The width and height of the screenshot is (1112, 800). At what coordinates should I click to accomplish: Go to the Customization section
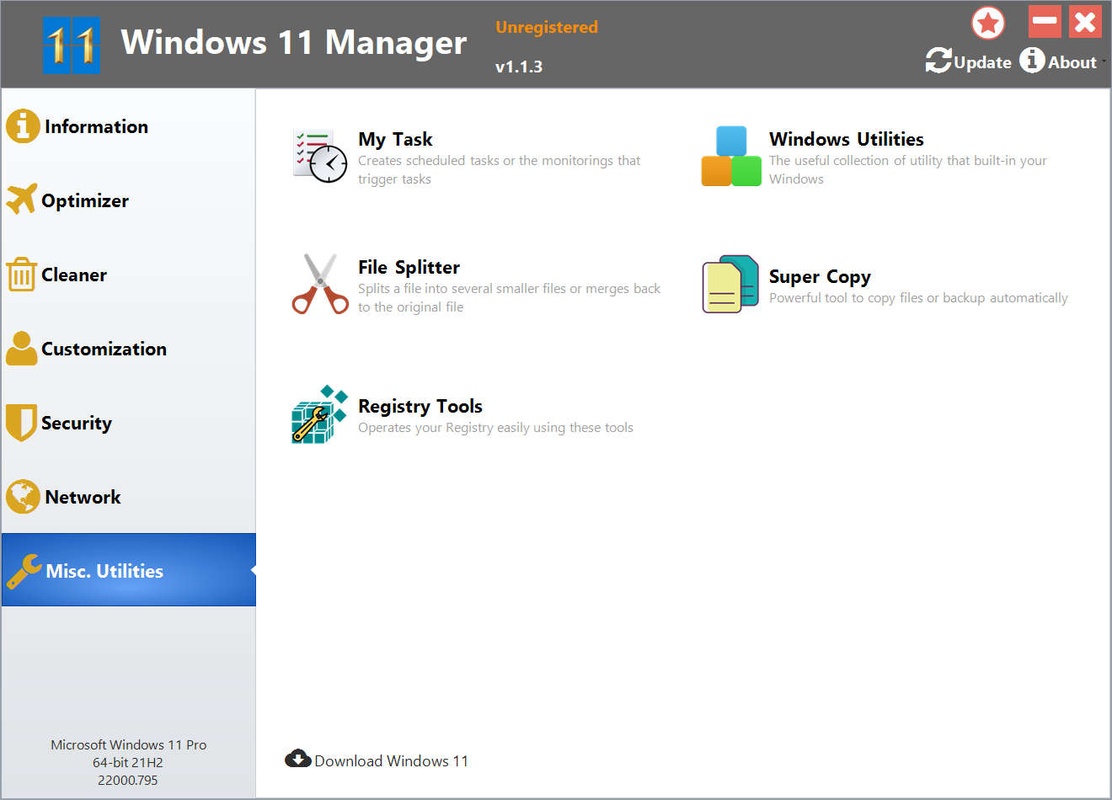(128, 348)
